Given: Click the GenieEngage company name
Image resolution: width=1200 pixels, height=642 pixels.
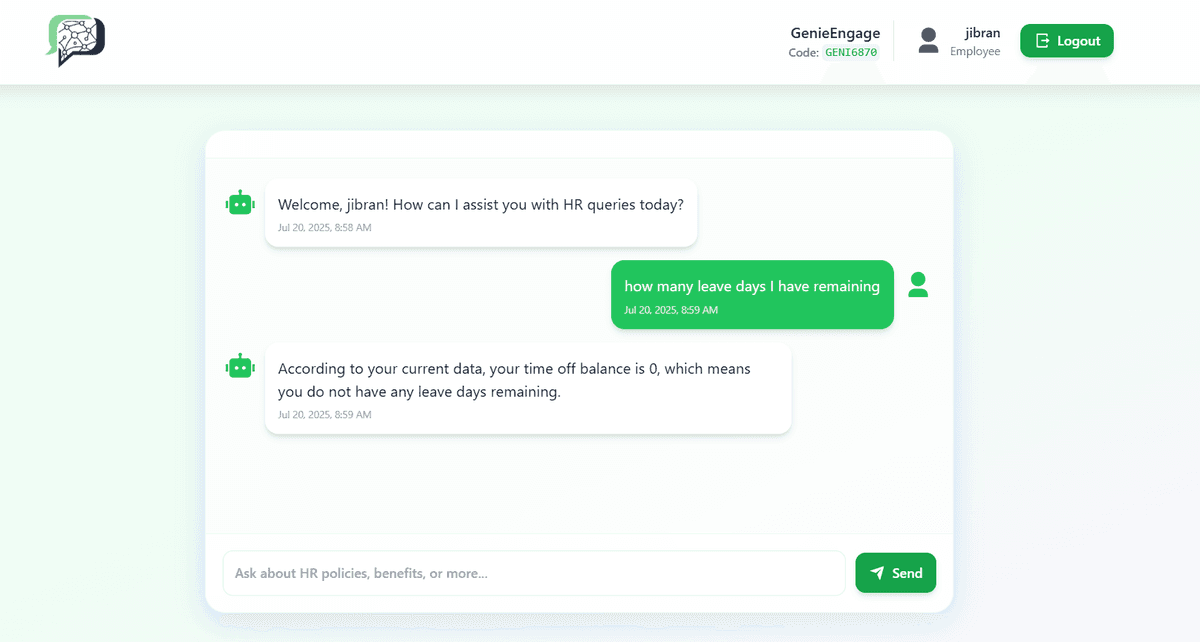Looking at the screenshot, I should (x=835, y=33).
